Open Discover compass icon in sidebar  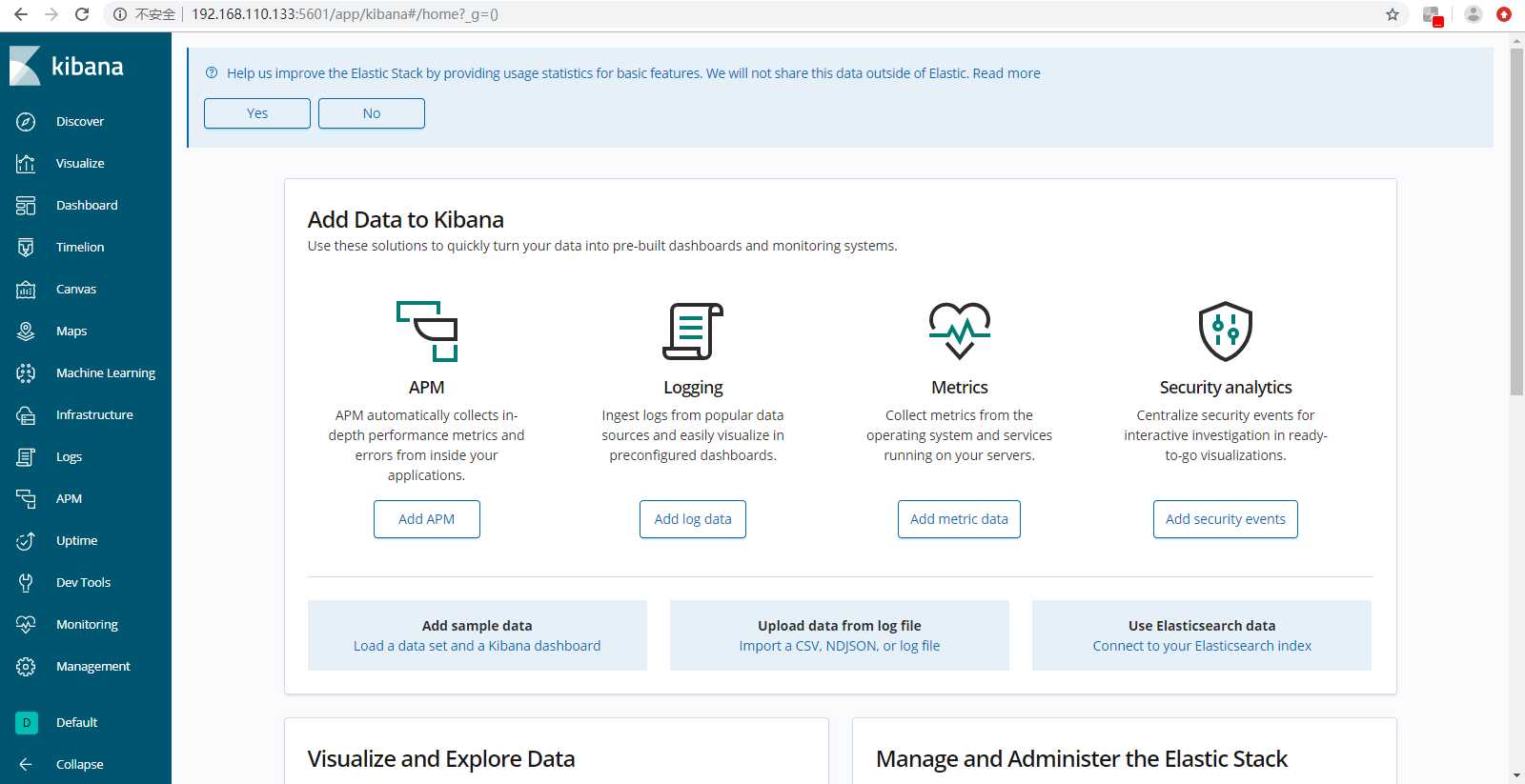click(x=26, y=122)
